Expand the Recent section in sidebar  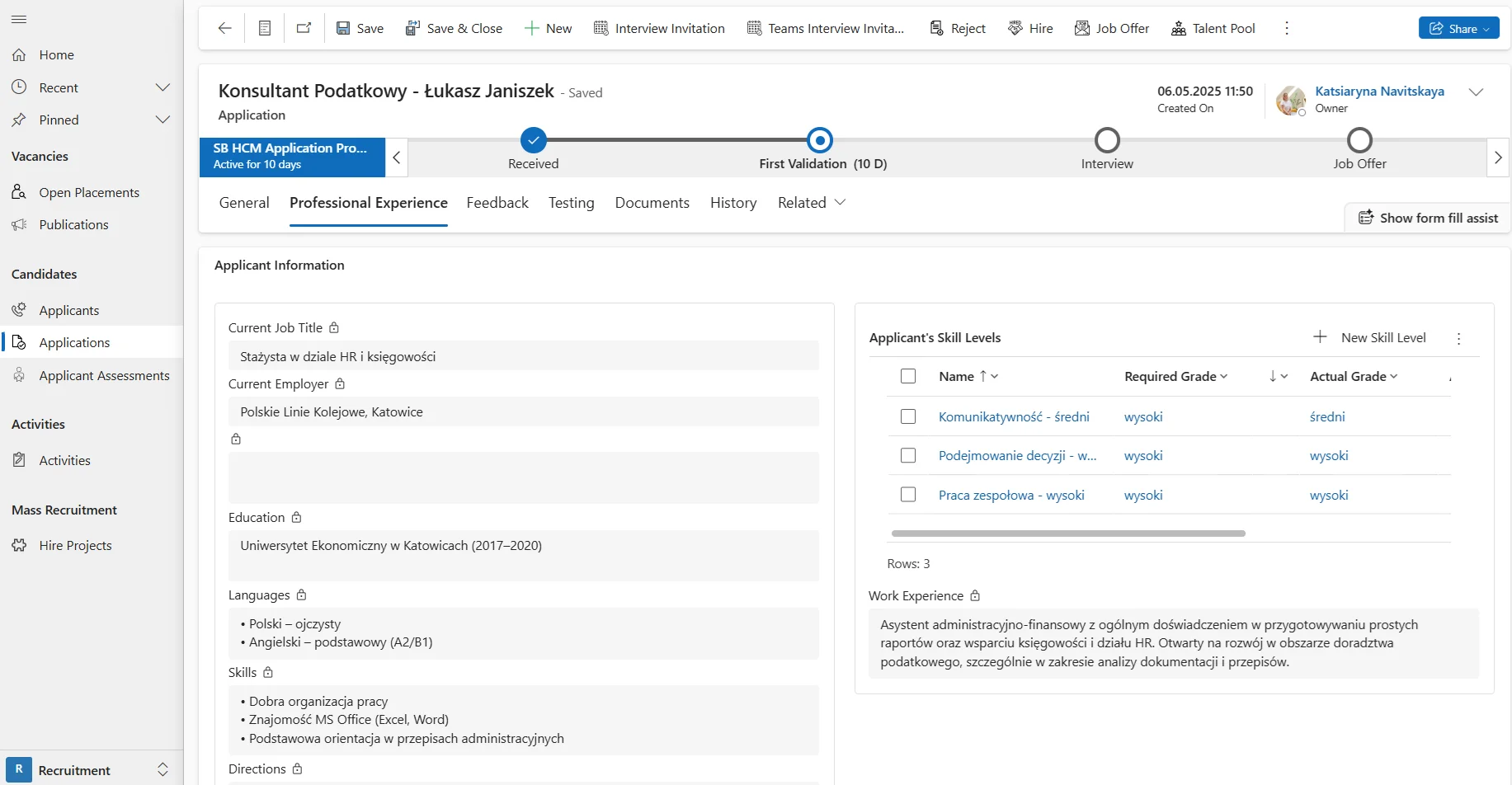pyautogui.click(x=163, y=87)
